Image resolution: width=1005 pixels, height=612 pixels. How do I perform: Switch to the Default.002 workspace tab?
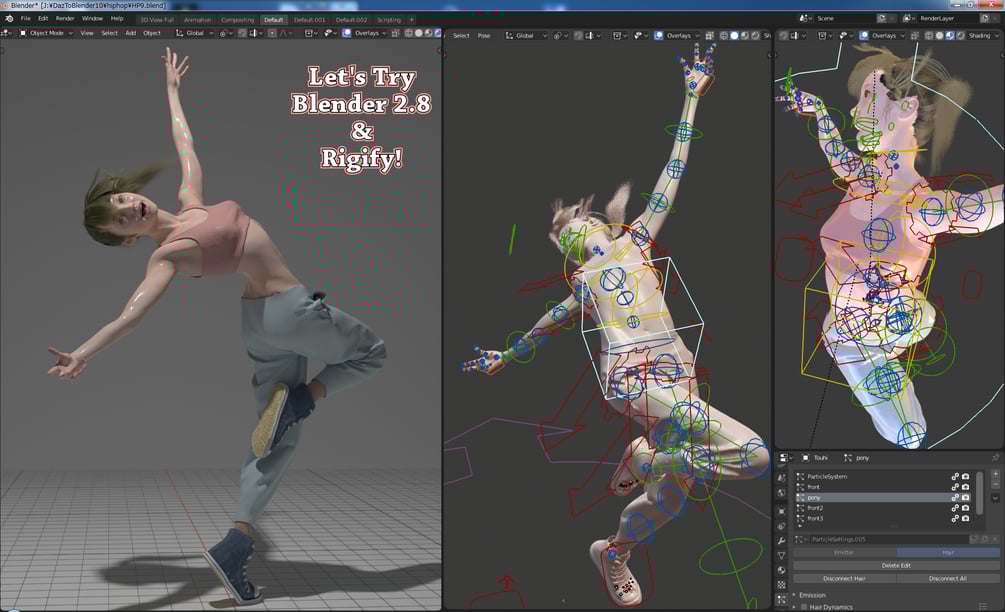pos(351,20)
